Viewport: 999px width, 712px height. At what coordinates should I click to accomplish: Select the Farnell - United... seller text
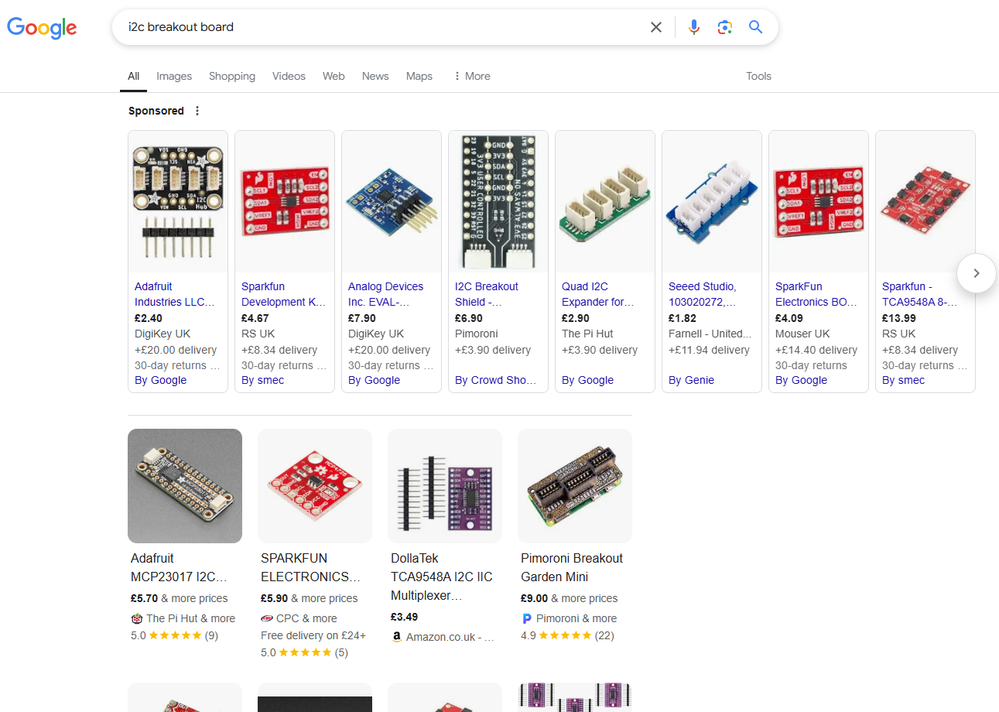point(710,334)
